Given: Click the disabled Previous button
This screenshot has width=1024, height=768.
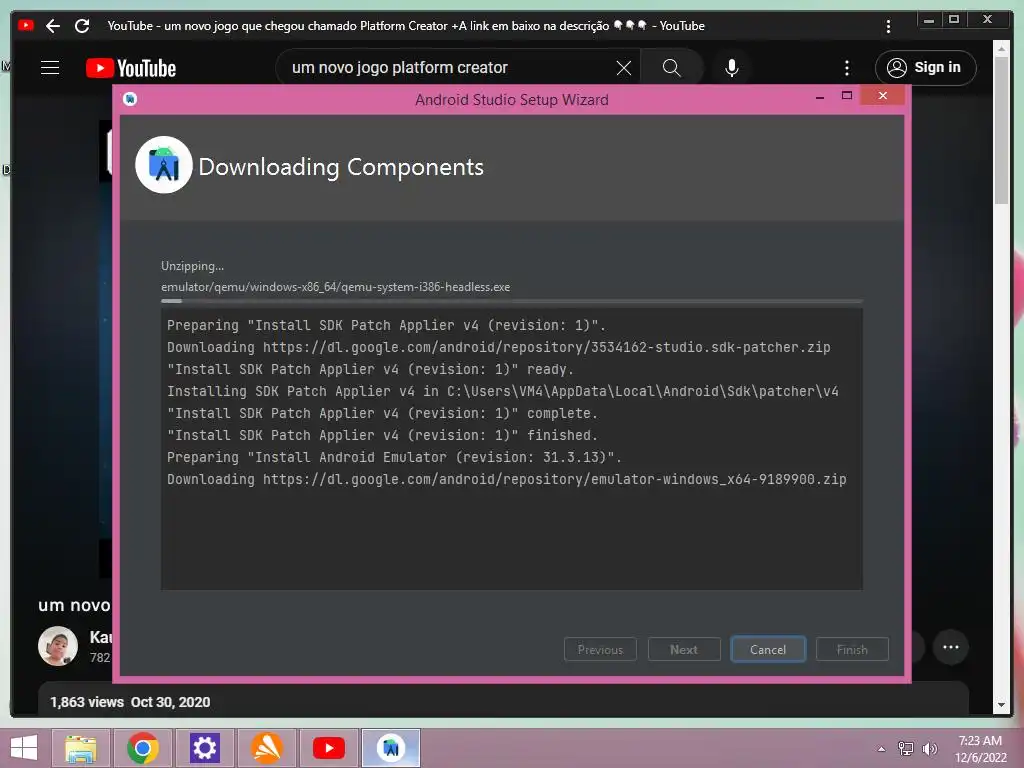Looking at the screenshot, I should pyautogui.click(x=600, y=650).
